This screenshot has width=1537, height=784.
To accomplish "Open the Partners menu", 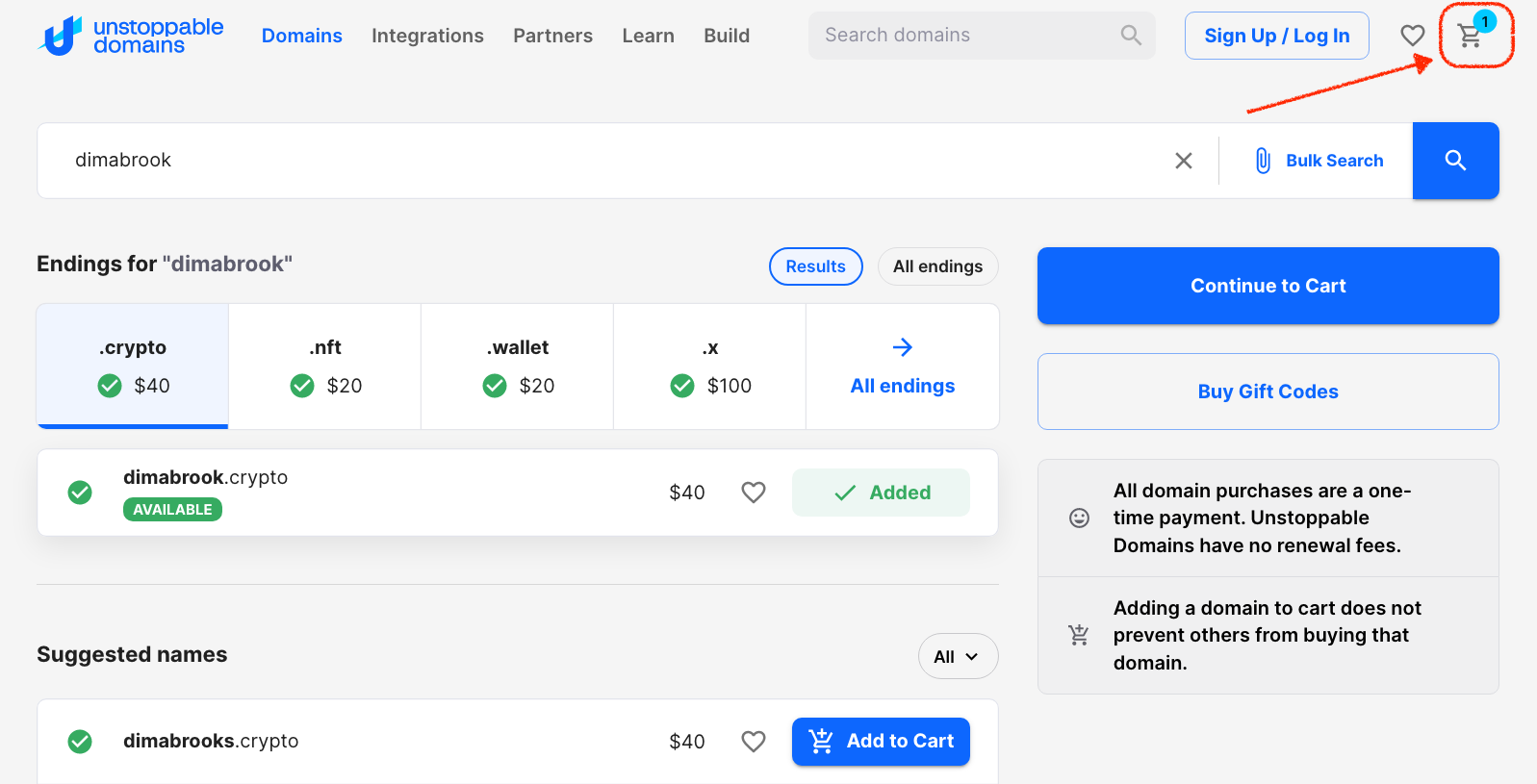I will click(552, 36).
